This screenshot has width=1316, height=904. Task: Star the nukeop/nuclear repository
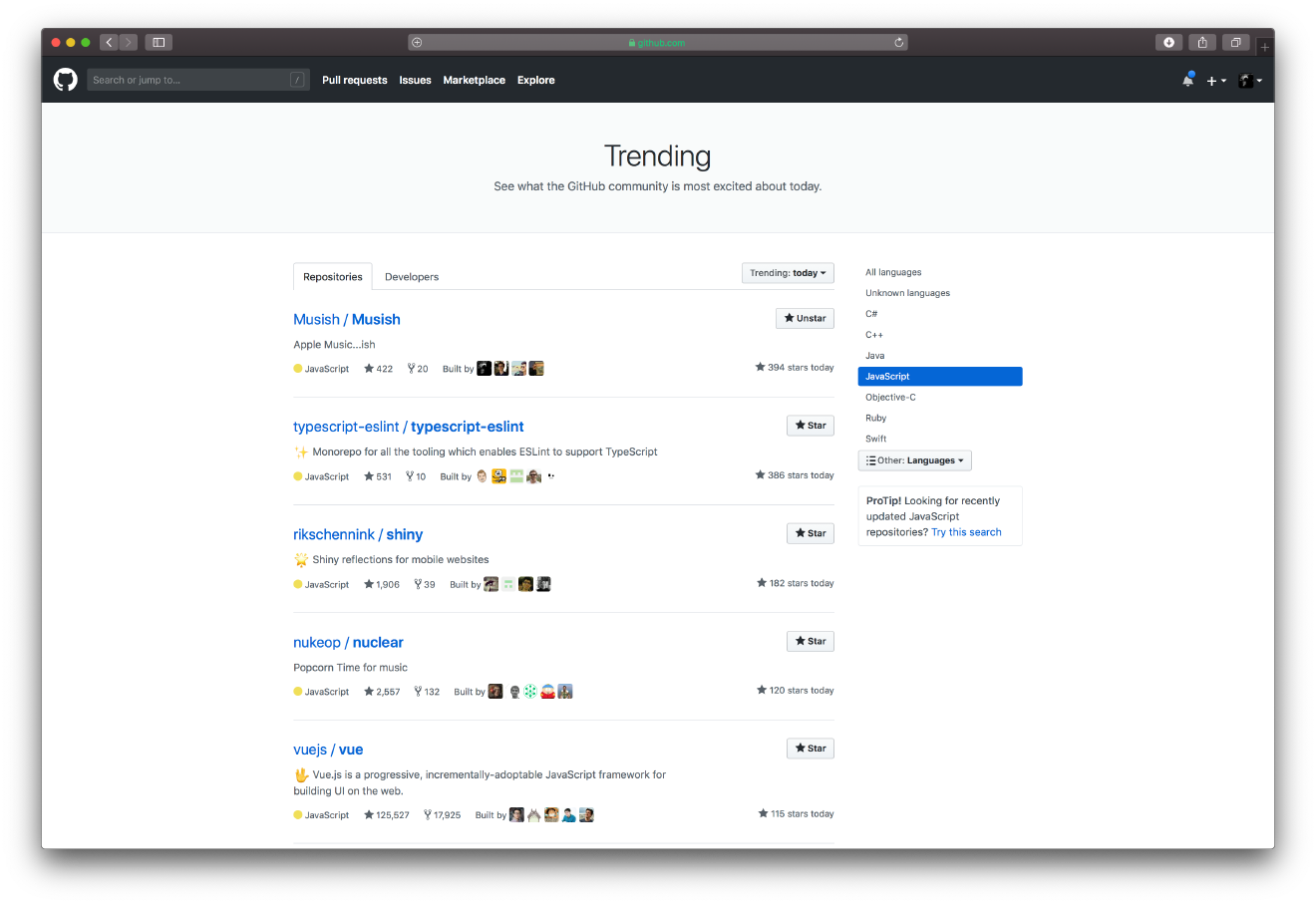coord(811,641)
